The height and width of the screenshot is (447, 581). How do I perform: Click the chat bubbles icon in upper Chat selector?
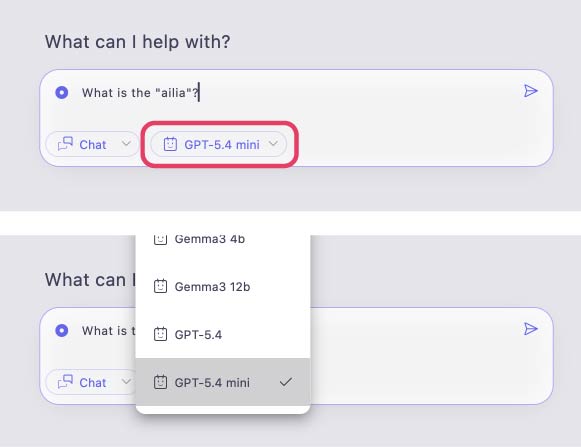(65, 144)
